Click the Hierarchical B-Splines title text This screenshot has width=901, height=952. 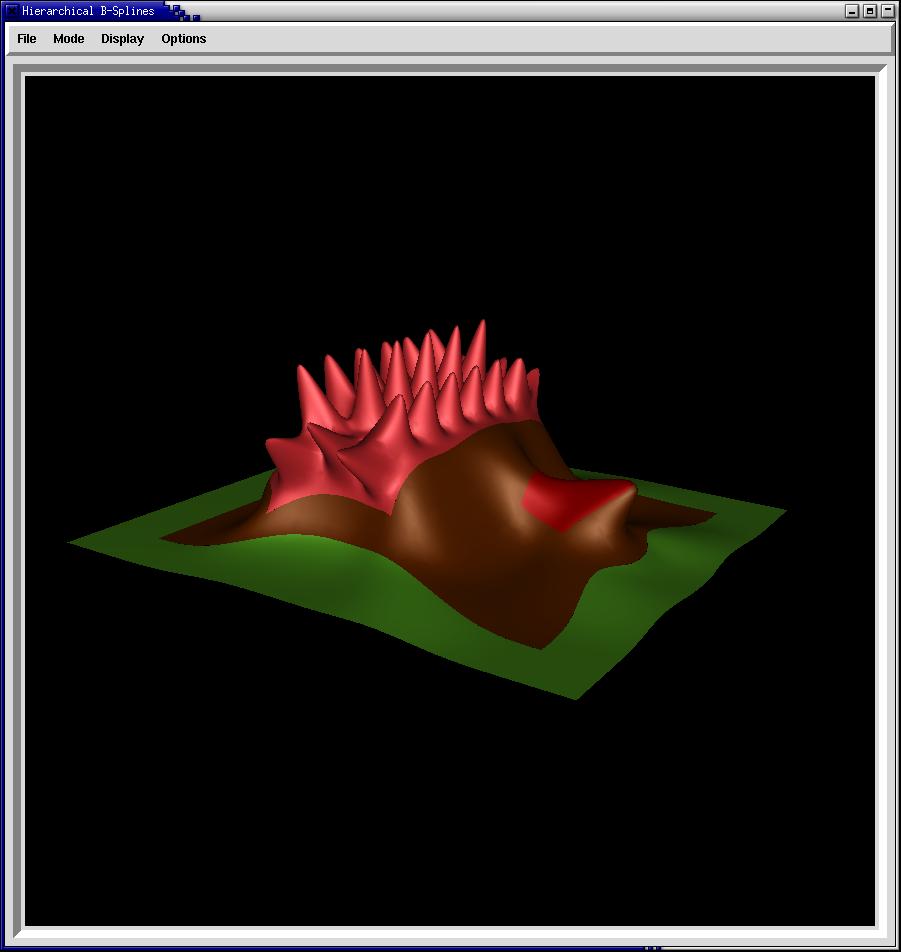(x=88, y=11)
